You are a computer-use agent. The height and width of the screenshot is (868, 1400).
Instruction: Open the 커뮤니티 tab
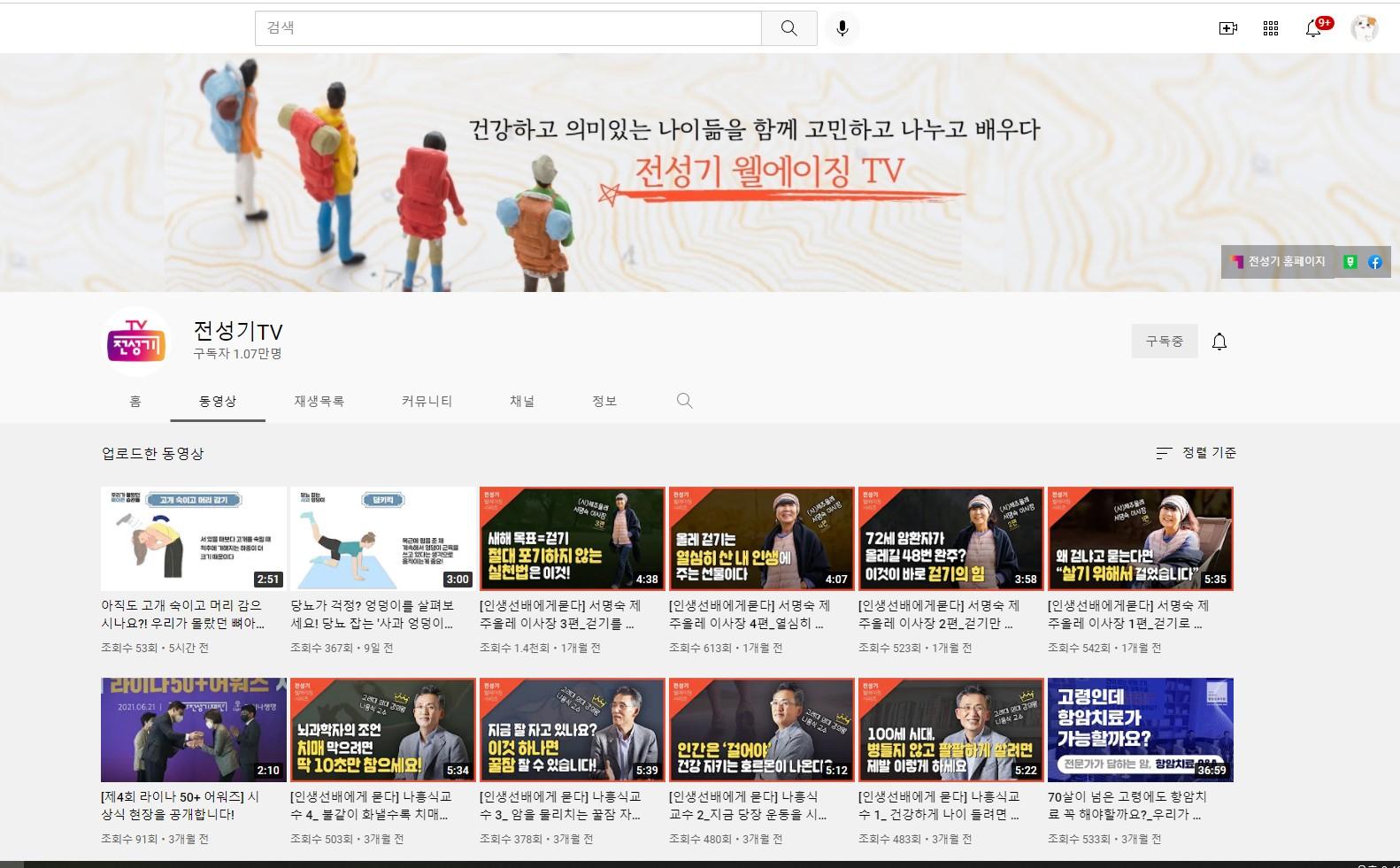427,401
